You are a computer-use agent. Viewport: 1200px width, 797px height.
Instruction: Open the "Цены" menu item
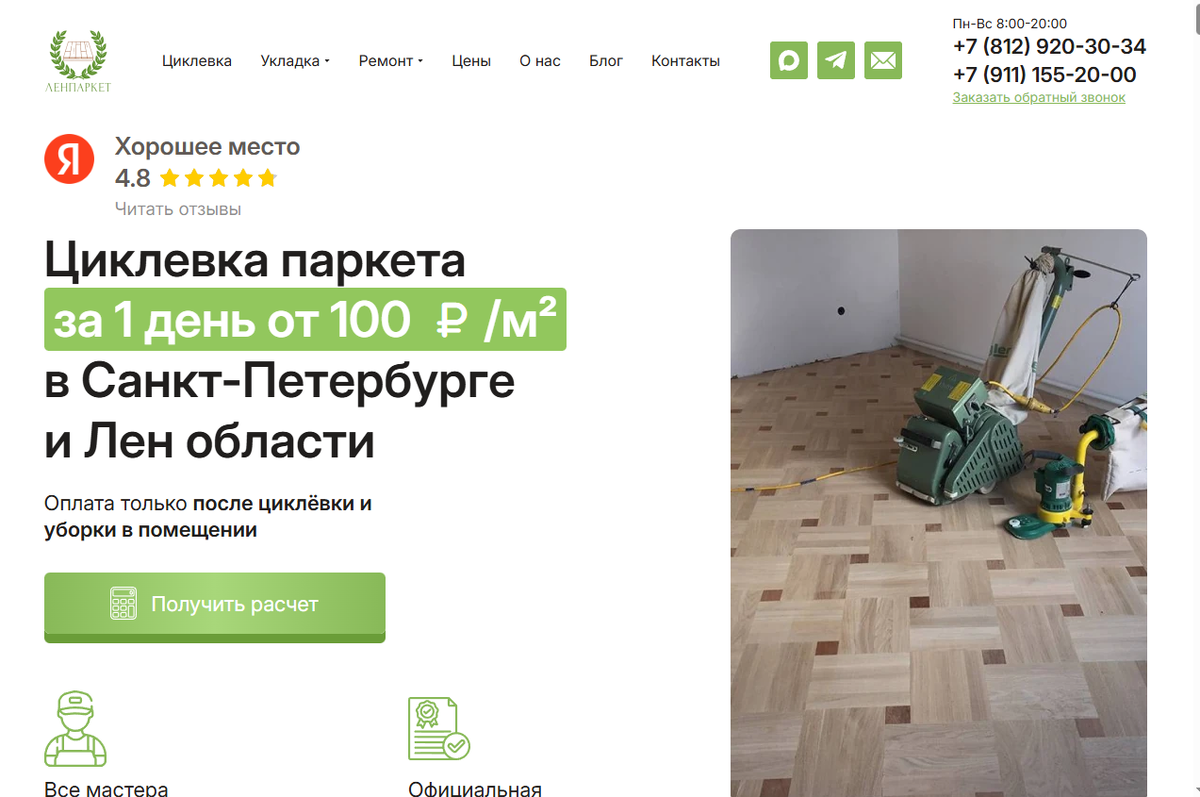point(471,61)
